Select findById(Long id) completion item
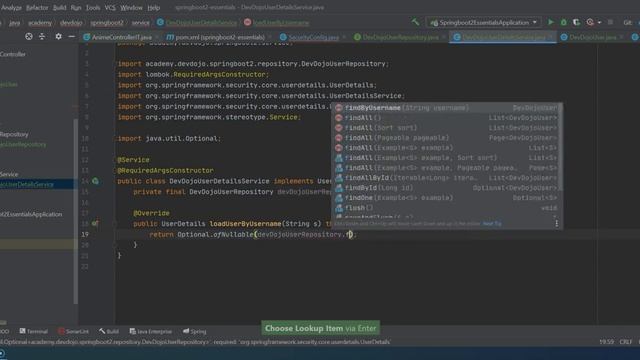The image size is (640, 360). pos(446,188)
